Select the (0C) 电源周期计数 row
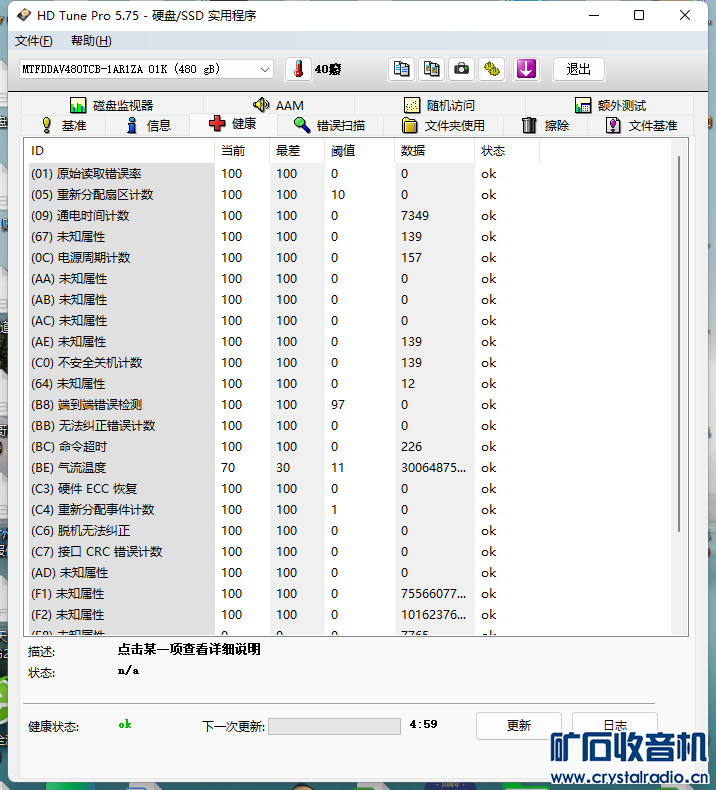Image resolution: width=716 pixels, height=790 pixels. 349,258
